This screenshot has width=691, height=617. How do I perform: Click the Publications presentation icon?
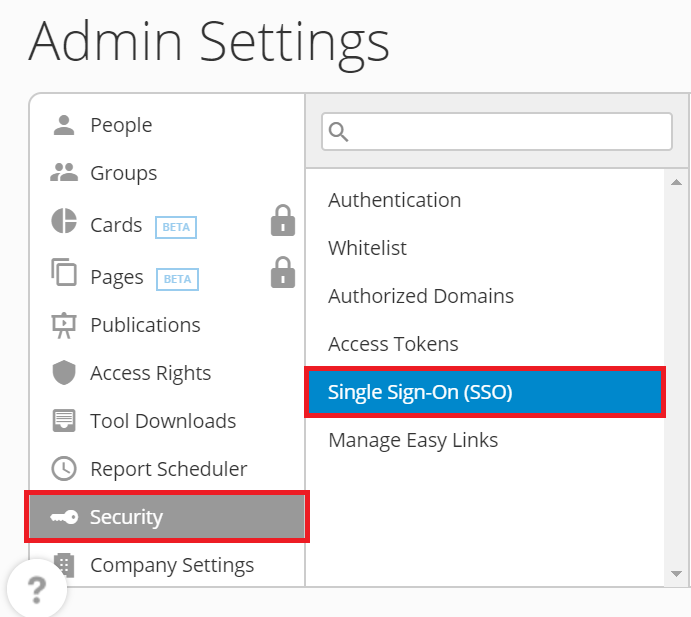64,325
